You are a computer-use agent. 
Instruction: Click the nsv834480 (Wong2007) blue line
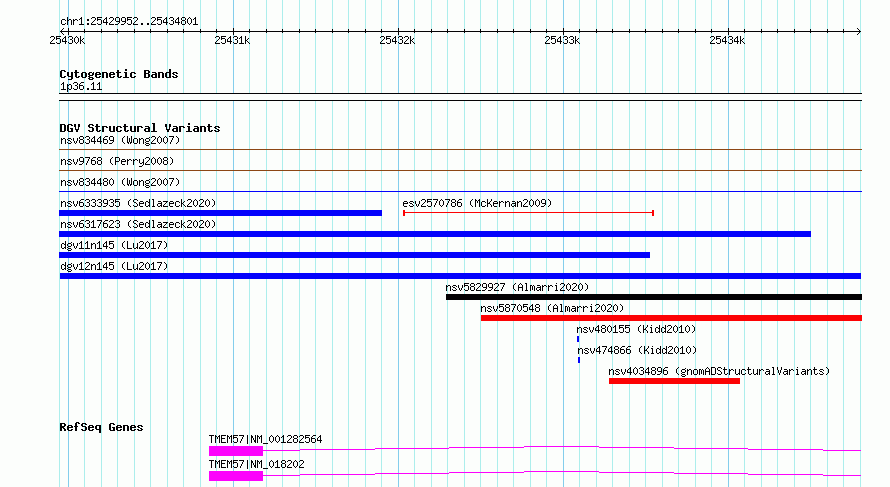pos(460,192)
